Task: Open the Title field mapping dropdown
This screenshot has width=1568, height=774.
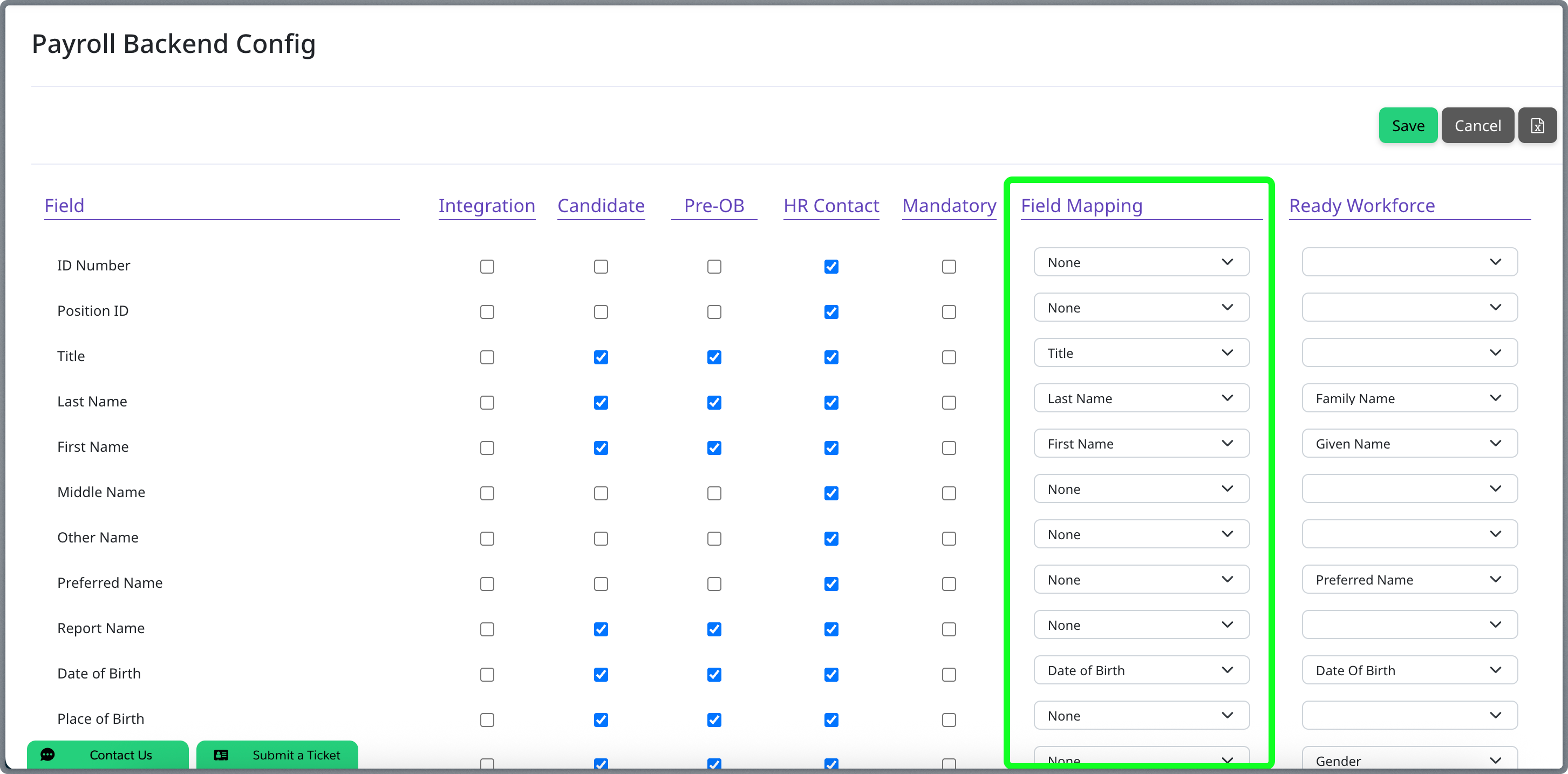Action: [x=1141, y=352]
